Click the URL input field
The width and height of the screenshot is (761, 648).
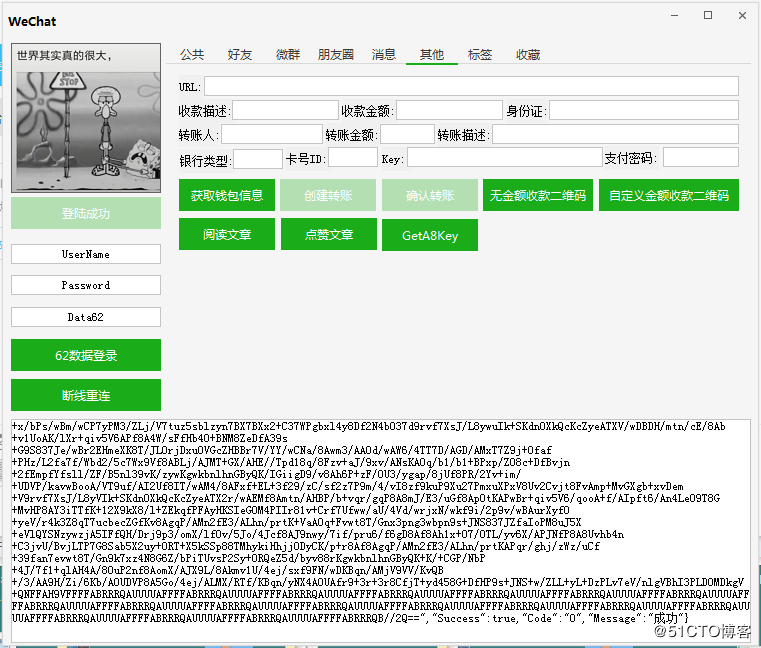click(471, 86)
